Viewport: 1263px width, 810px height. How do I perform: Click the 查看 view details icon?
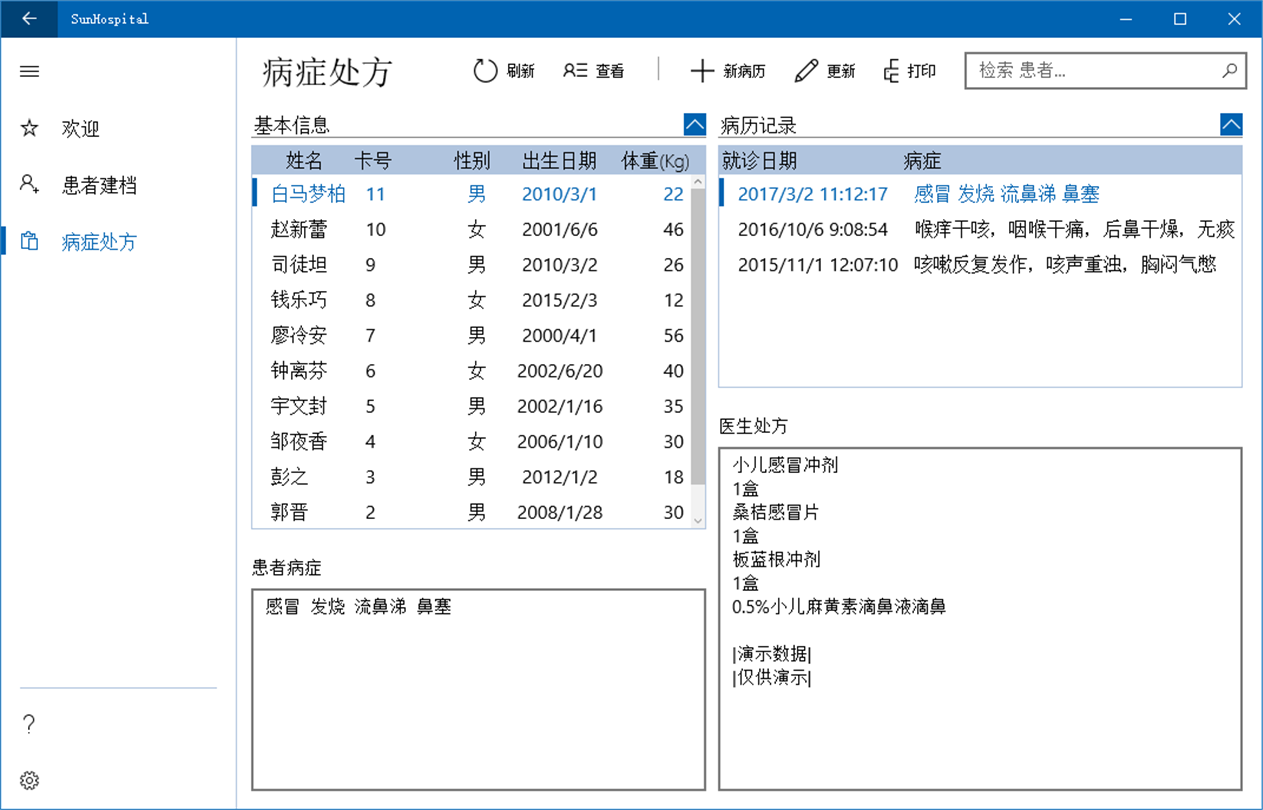pyautogui.click(x=575, y=71)
